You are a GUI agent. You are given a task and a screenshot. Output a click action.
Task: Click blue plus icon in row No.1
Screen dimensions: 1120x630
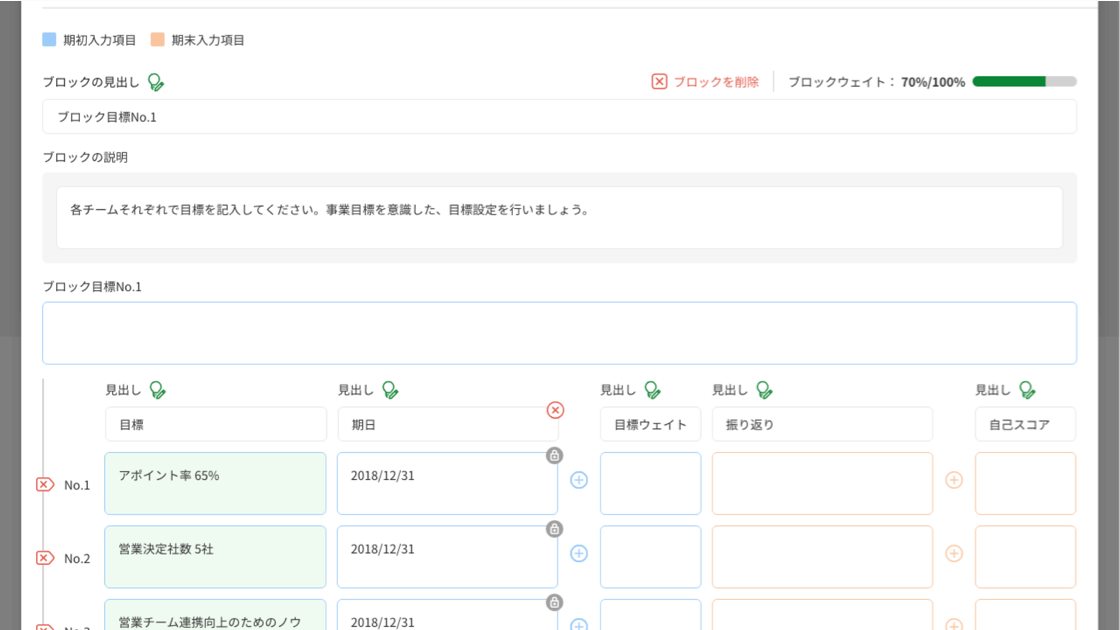click(579, 480)
